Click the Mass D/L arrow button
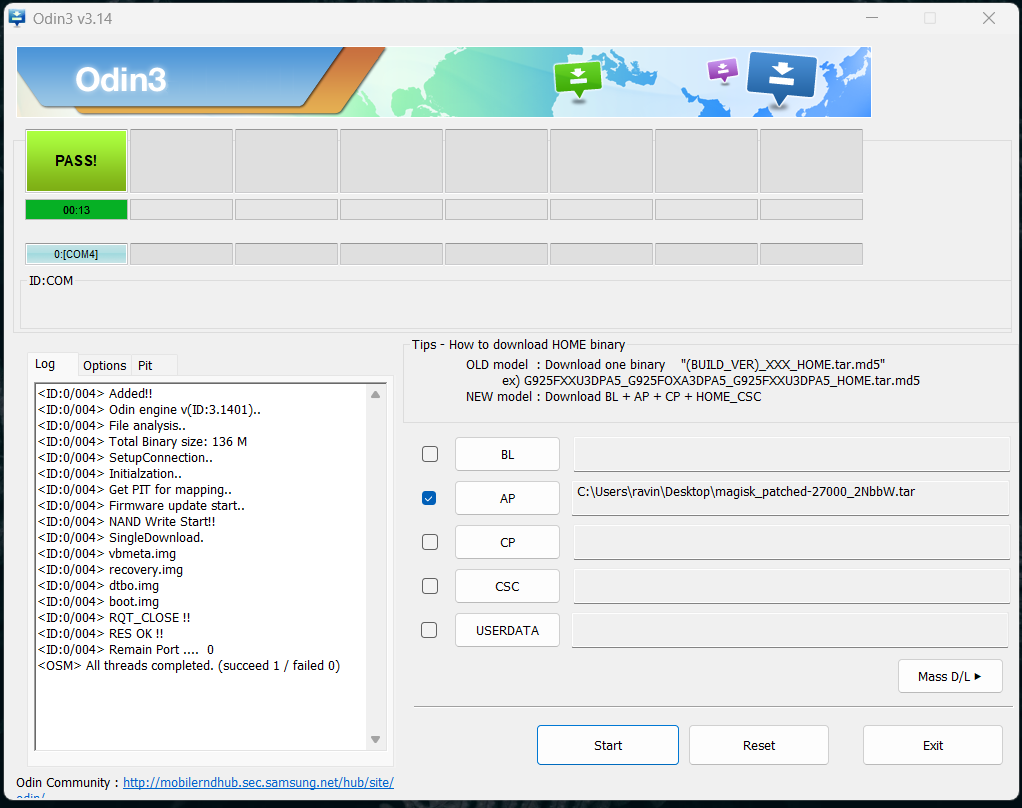 click(950, 676)
